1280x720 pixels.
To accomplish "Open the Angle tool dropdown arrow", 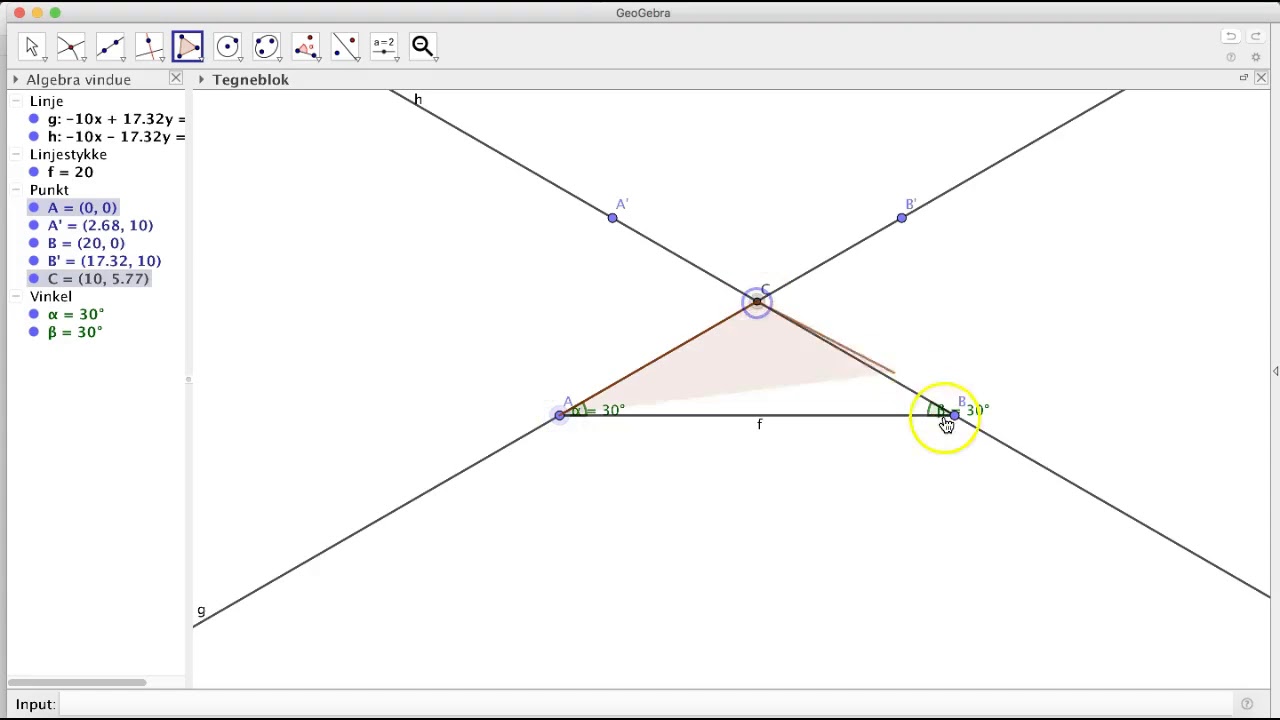I will click(x=318, y=59).
